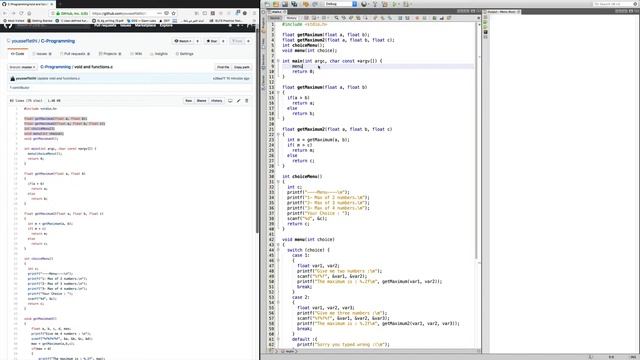The image size is (640, 360).
Task: Click Shift Line Left icon in editor toolbar
Action: point(400,18)
